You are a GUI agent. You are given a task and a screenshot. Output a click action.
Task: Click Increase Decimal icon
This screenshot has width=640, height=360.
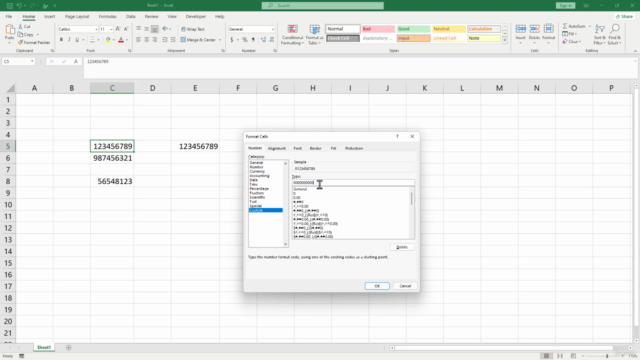[263, 40]
